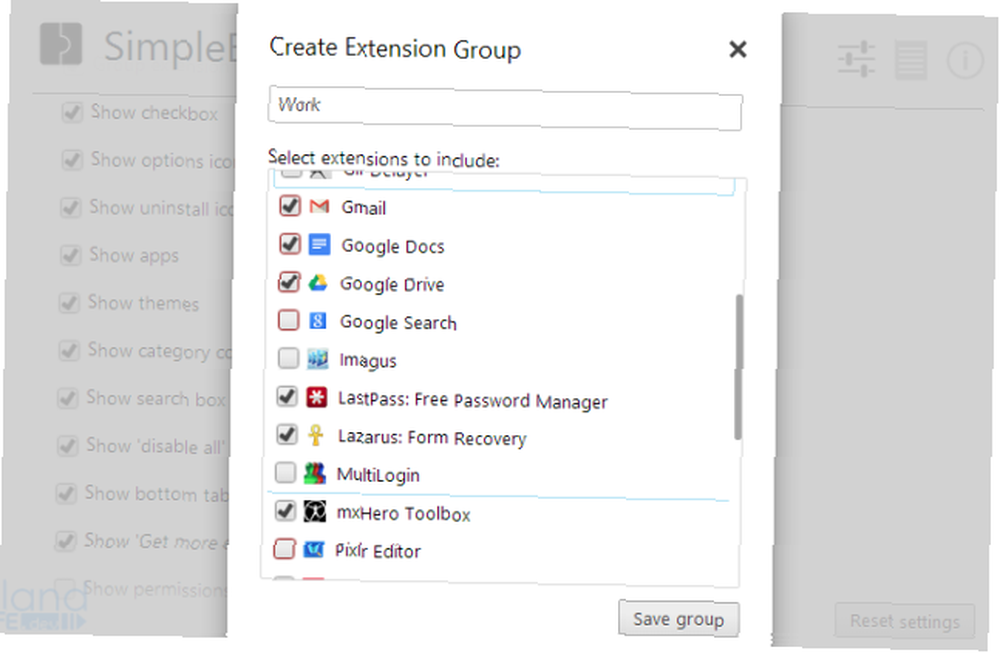Open the info icon in header

[x=965, y=61]
